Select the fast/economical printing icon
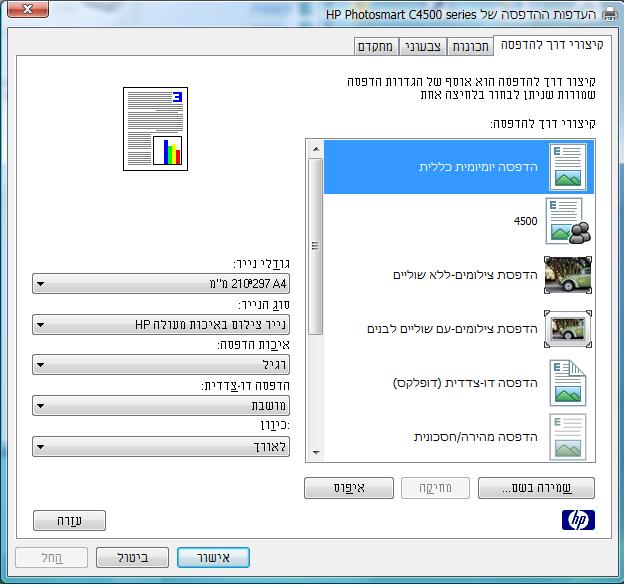 [566, 437]
